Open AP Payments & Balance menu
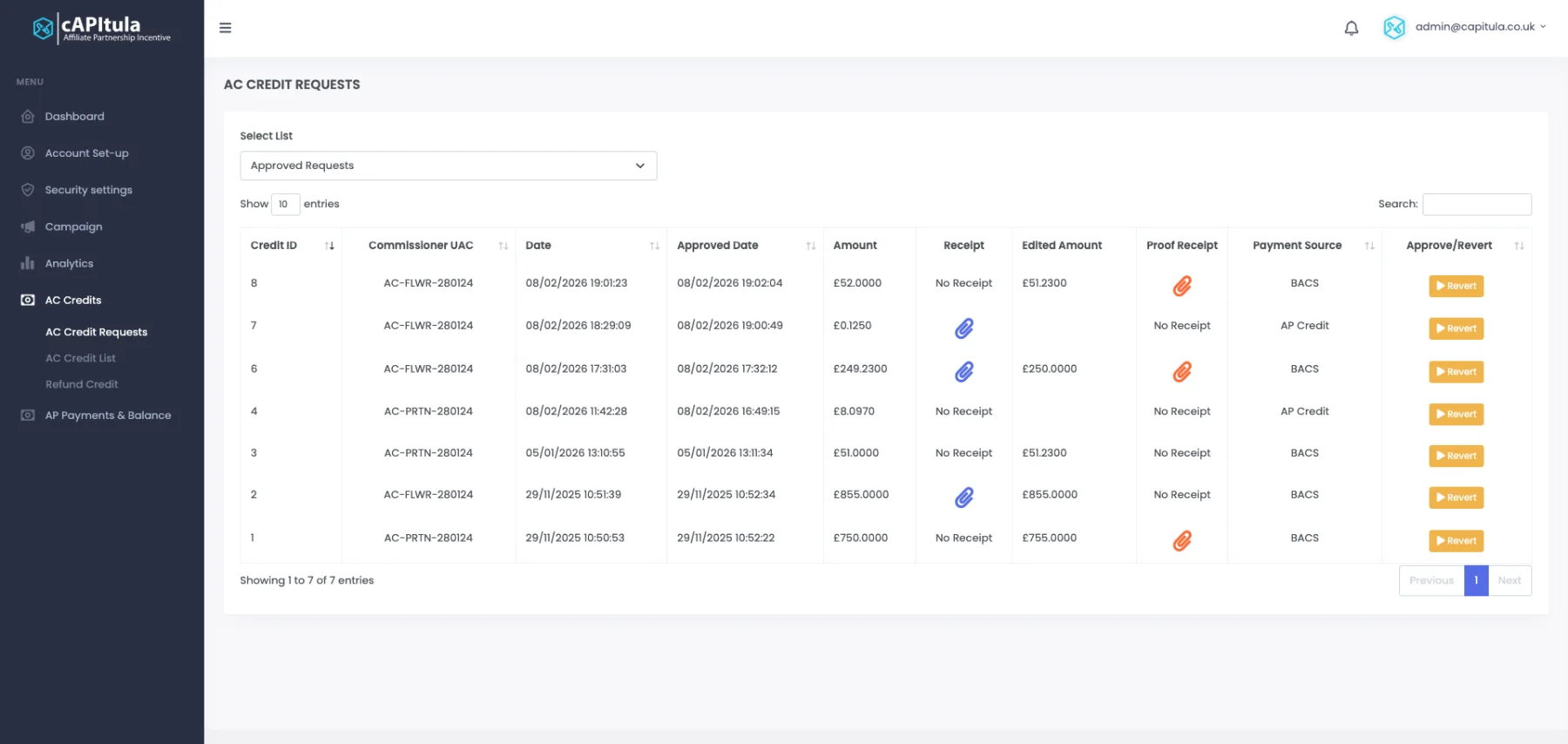Screen dimensions: 1568x744 (x=108, y=416)
